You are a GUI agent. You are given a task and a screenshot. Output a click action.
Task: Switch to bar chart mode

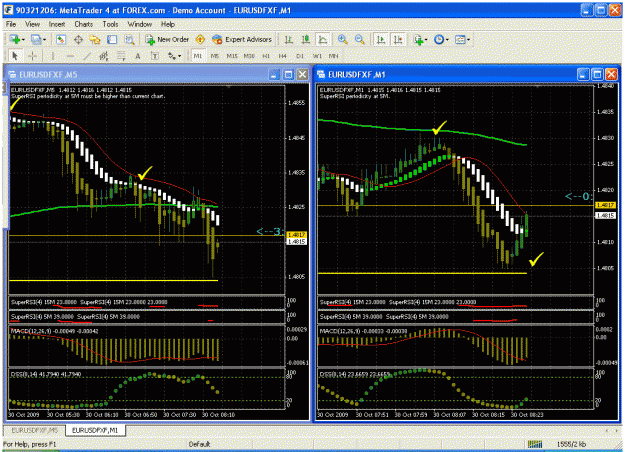click(x=289, y=39)
